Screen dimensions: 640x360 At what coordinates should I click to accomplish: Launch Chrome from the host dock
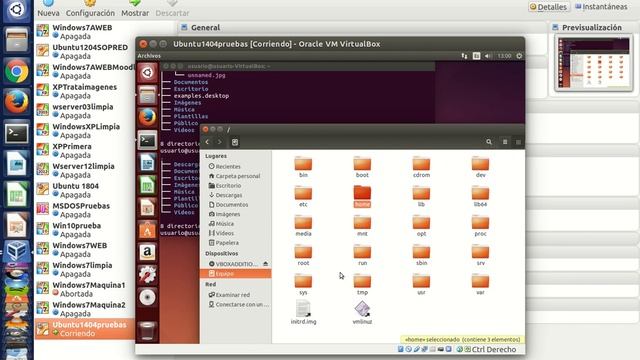click(x=16, y=71)
